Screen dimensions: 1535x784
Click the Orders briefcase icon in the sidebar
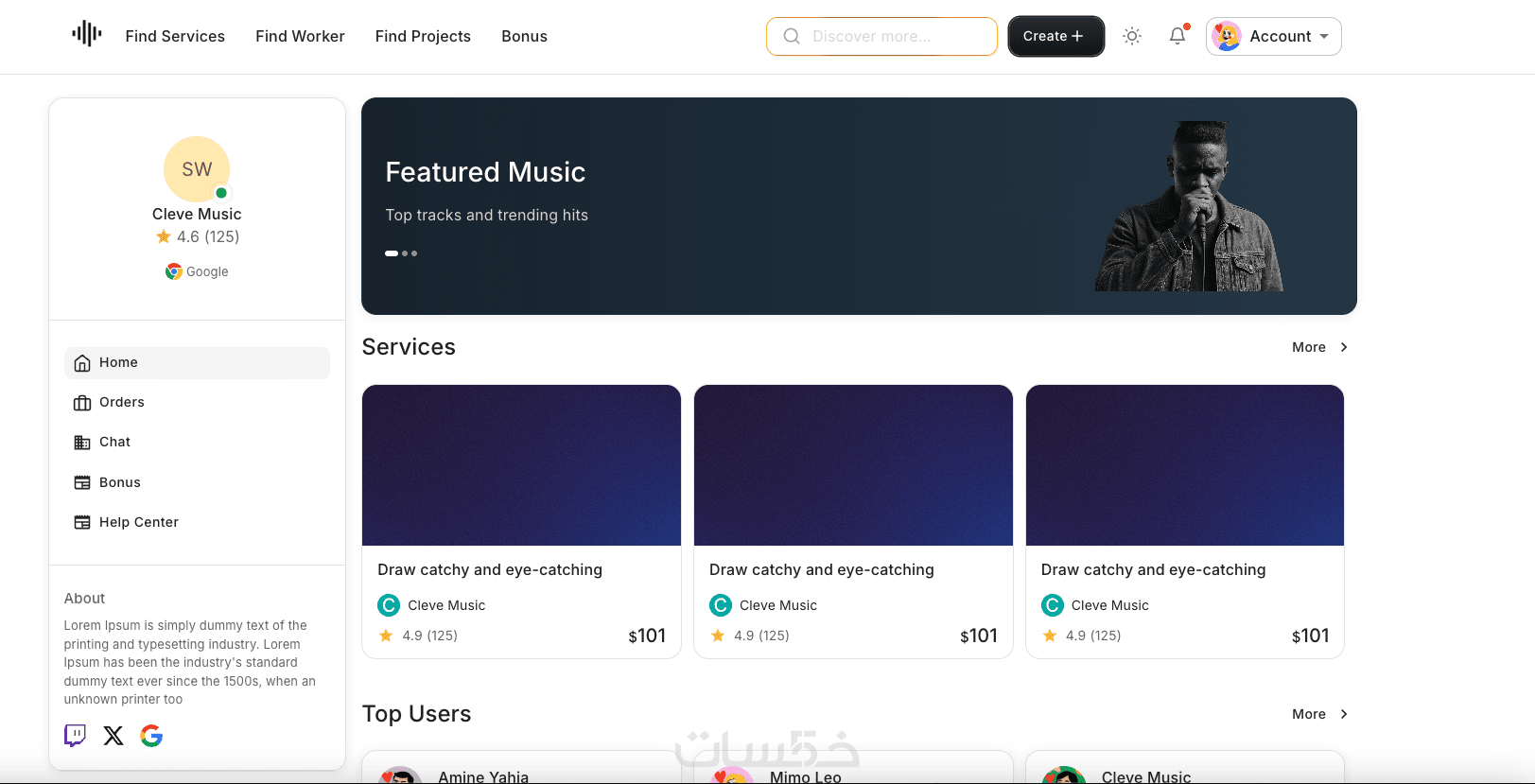coord(82,403)
